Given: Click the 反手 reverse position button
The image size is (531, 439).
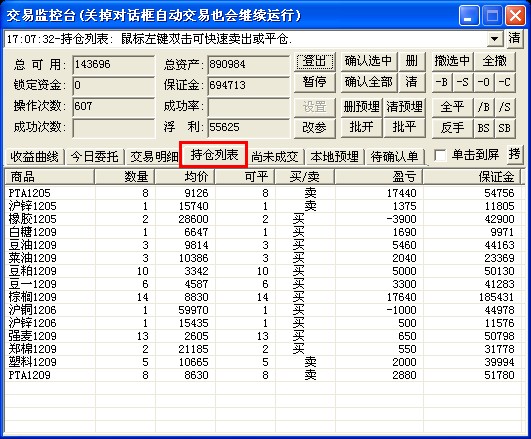Looking at the screenshot, I should point(452,128).
